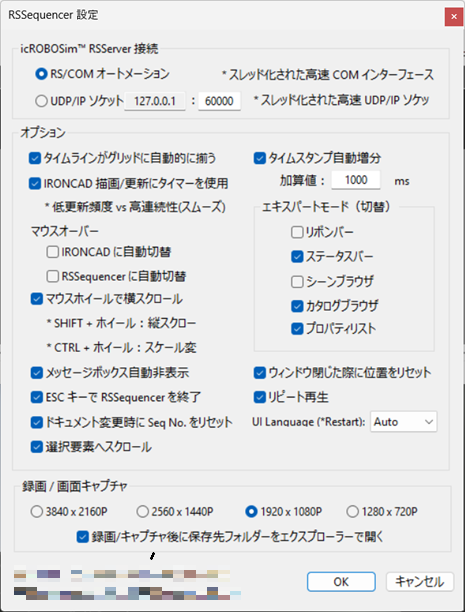Image resolution: width=465 pixels, height=612 pixels.
Task: Toggle IRONCAD 描画/更新にタイマーを使用 checkbox
Action: click(x=35, y=183)
